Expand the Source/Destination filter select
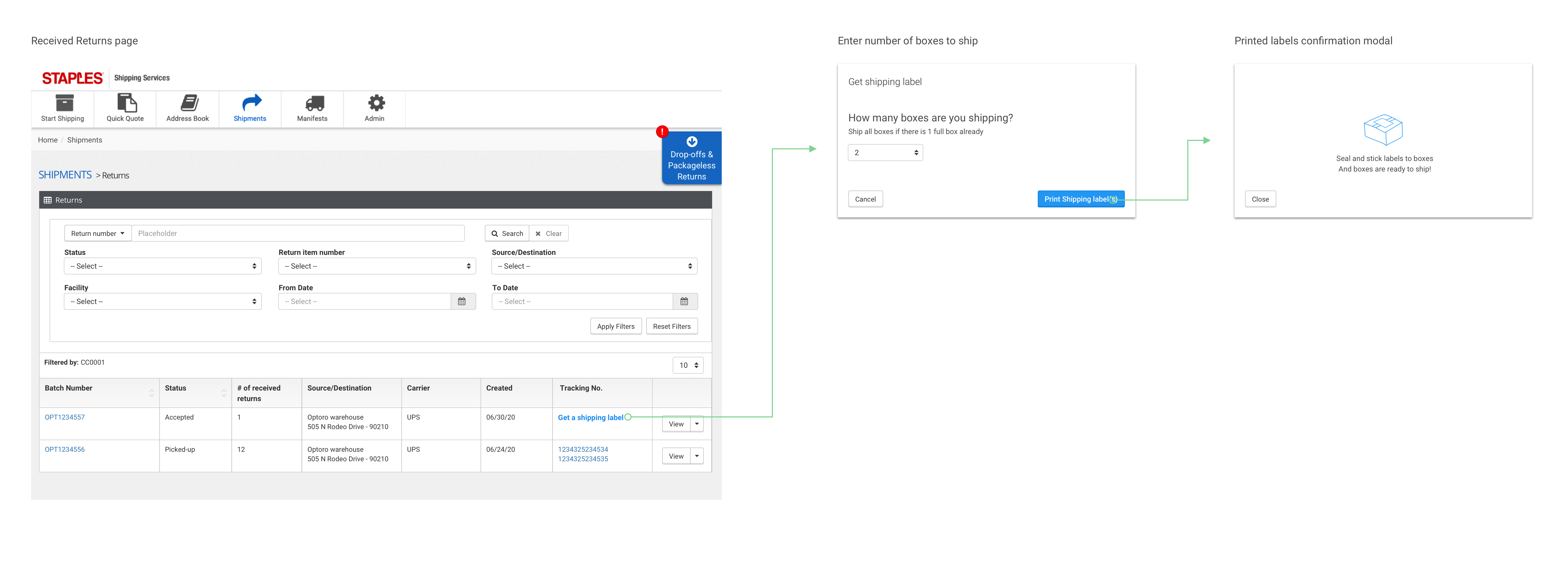Image resolution: width=1568 pixels, height=561 pixels. click(x=594, y=266)
